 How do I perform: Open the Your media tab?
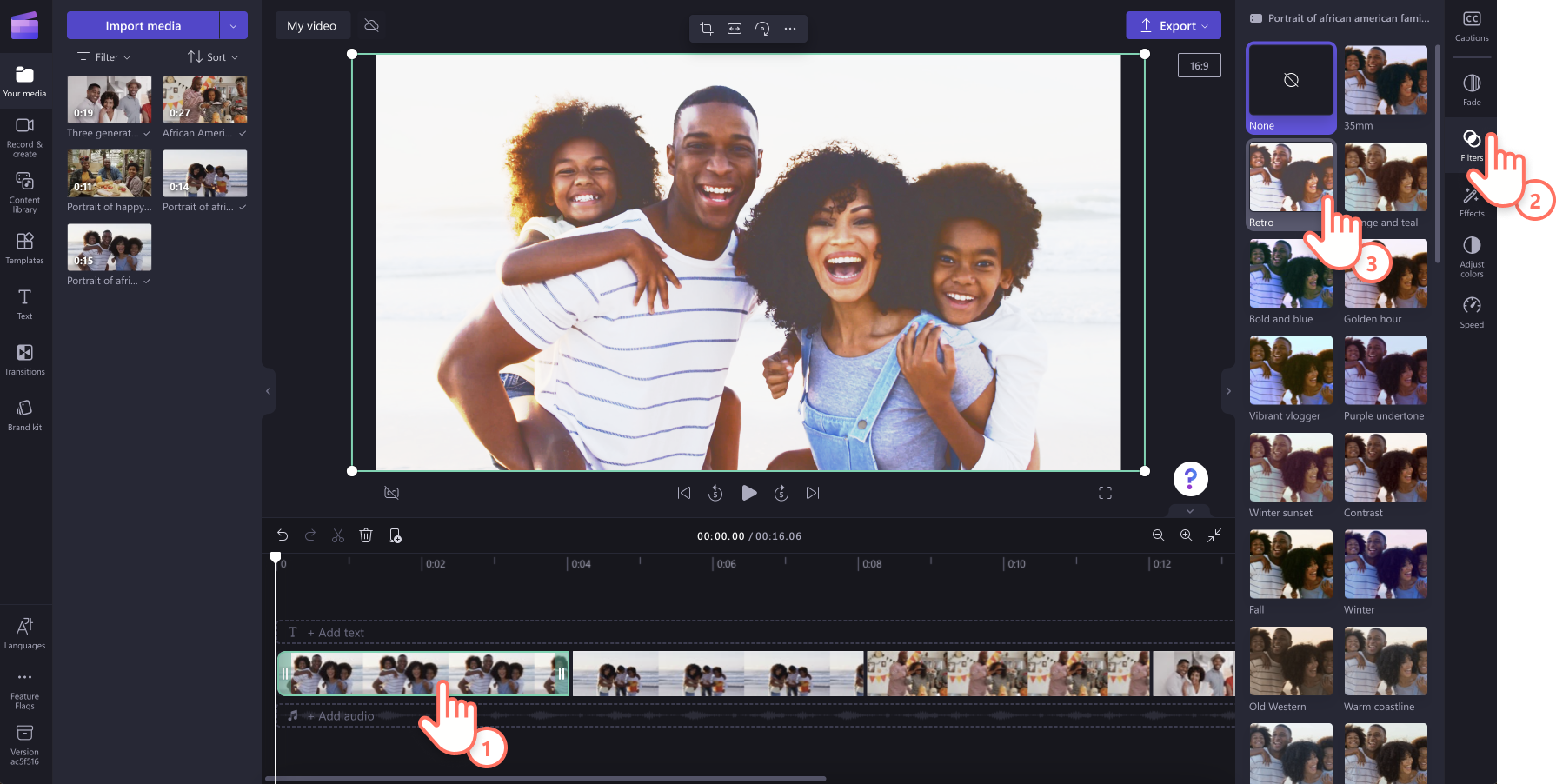coord(24,81)
